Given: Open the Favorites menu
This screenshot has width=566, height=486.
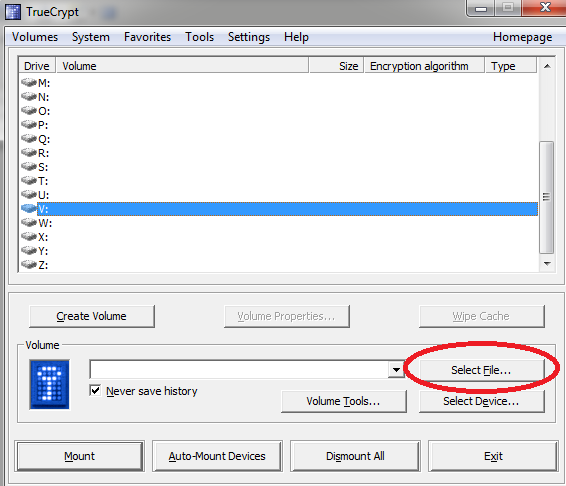Looking at the screenshot, I should [x=147, y=37].
